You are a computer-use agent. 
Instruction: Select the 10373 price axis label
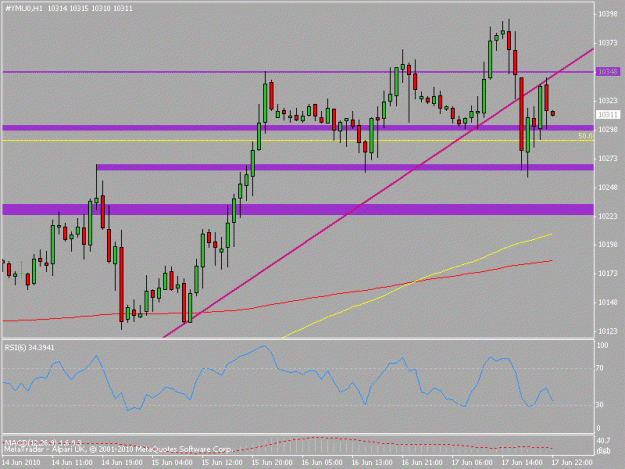pyautogui.click(x=608, y=43)
